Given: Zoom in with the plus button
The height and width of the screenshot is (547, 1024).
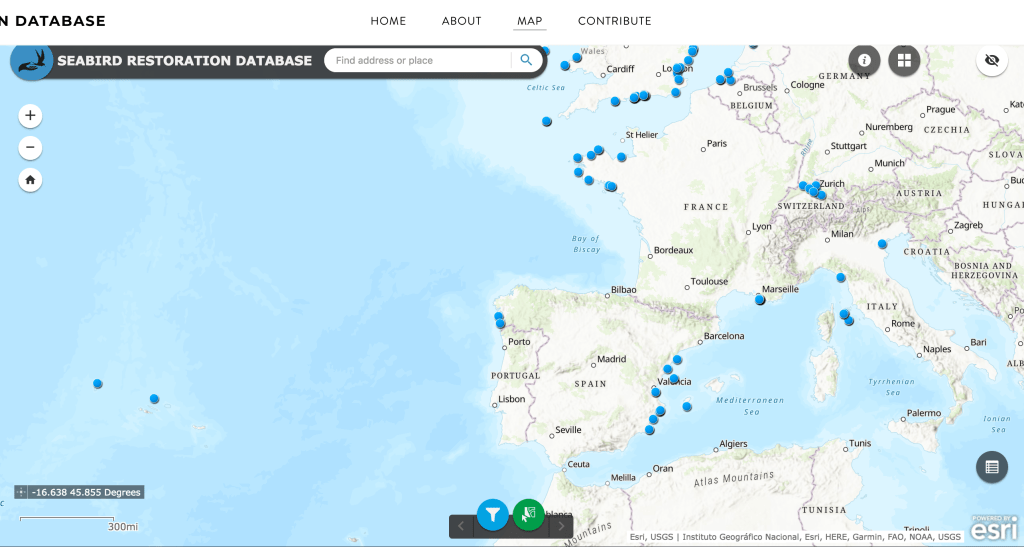Looking at the screenshot, I should coord(30,115).
